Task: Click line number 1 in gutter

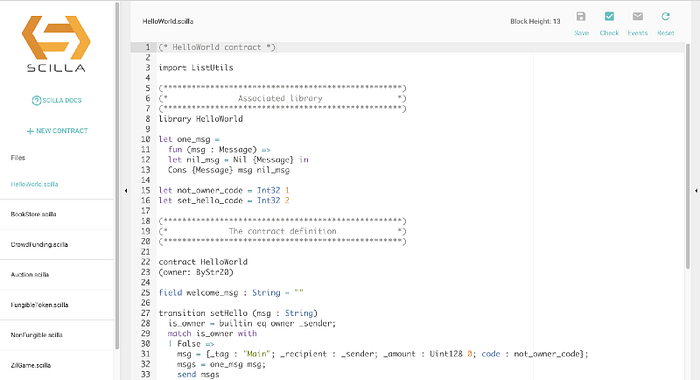Action: [x=148, y=47]
